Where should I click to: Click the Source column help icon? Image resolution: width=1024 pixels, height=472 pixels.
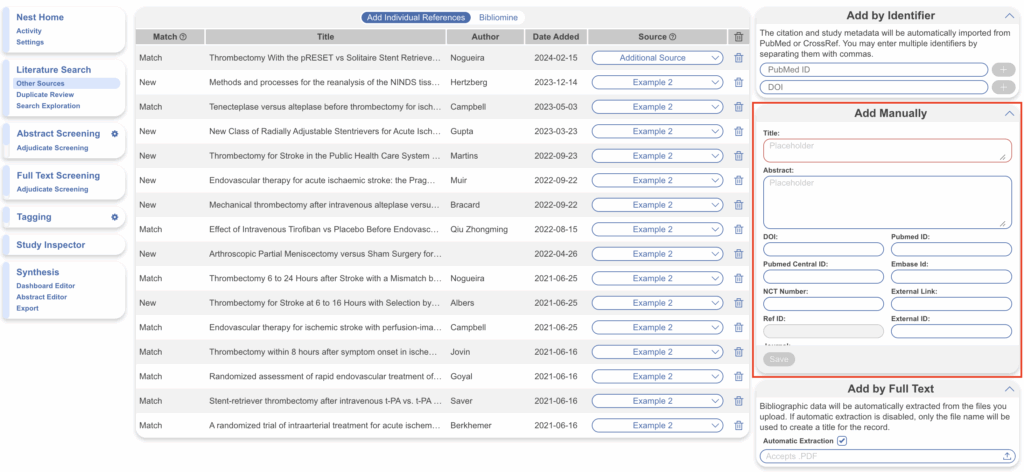pyautogui.click(x=673, y=37)
